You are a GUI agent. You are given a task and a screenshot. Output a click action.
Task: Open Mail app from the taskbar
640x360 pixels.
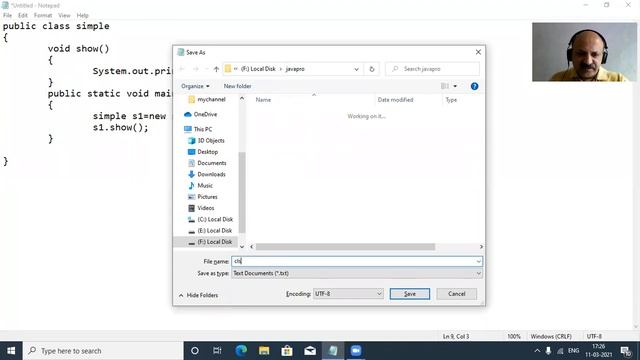pos(310,351)
